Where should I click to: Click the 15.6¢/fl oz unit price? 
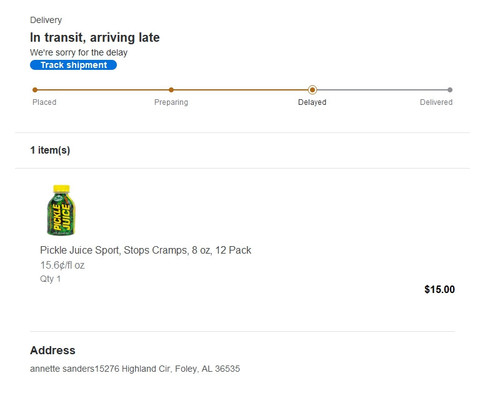click(62, 265)
